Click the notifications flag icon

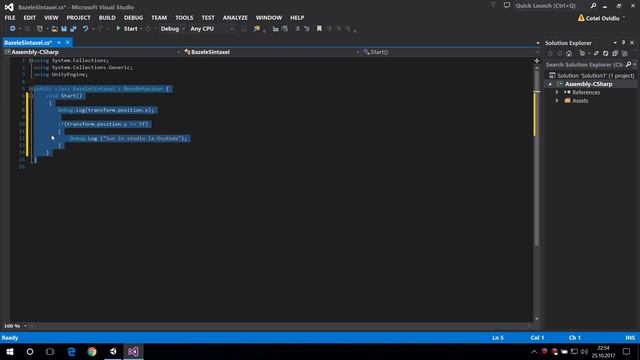click(x=493, y=5)
